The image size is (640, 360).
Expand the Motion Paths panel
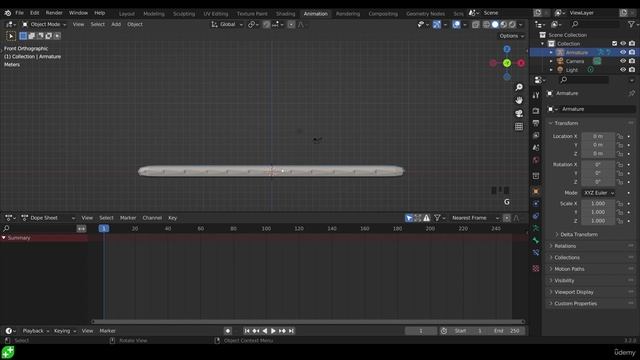[x=569, y=269]
